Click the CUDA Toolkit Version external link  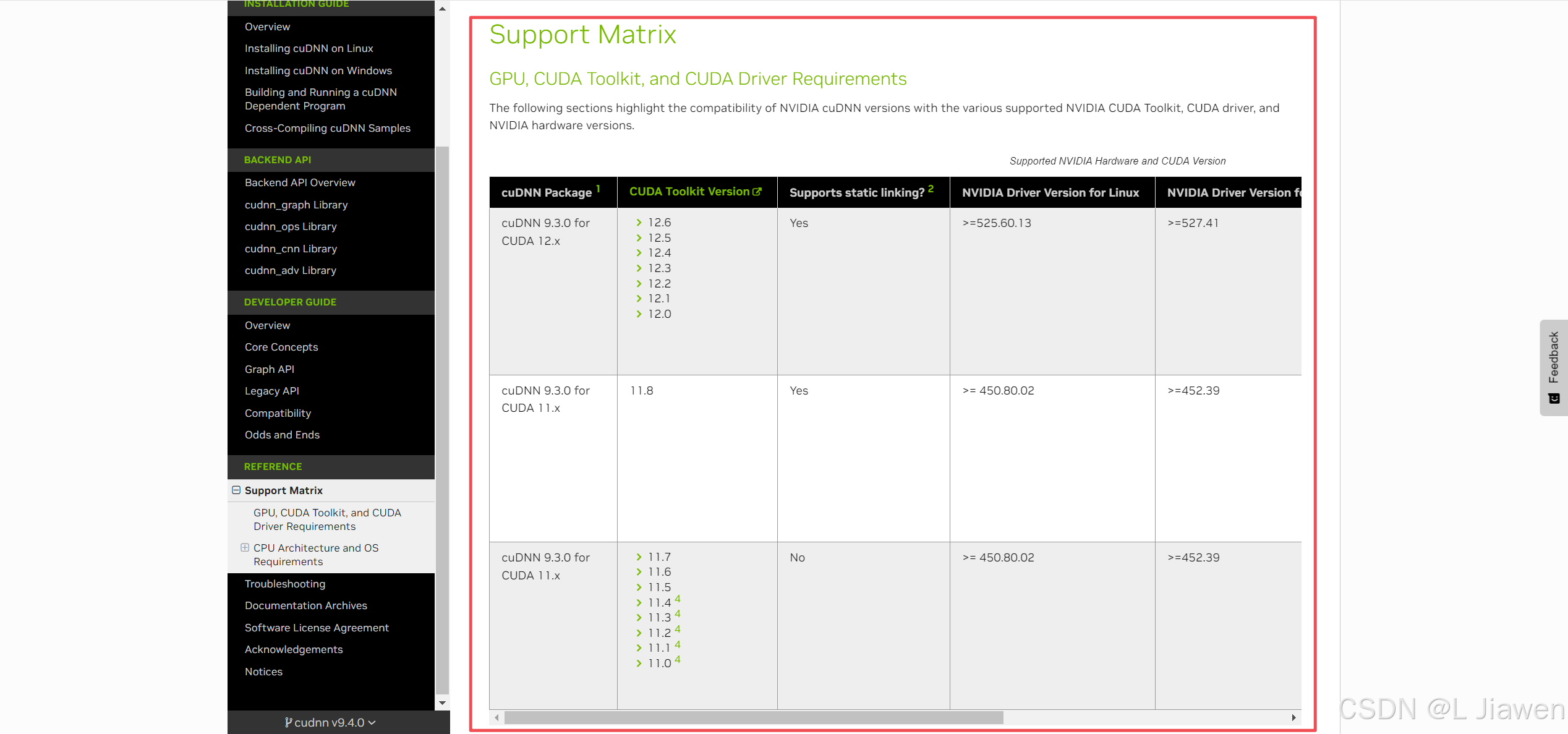pyautogui.click(x=696, y=192)
